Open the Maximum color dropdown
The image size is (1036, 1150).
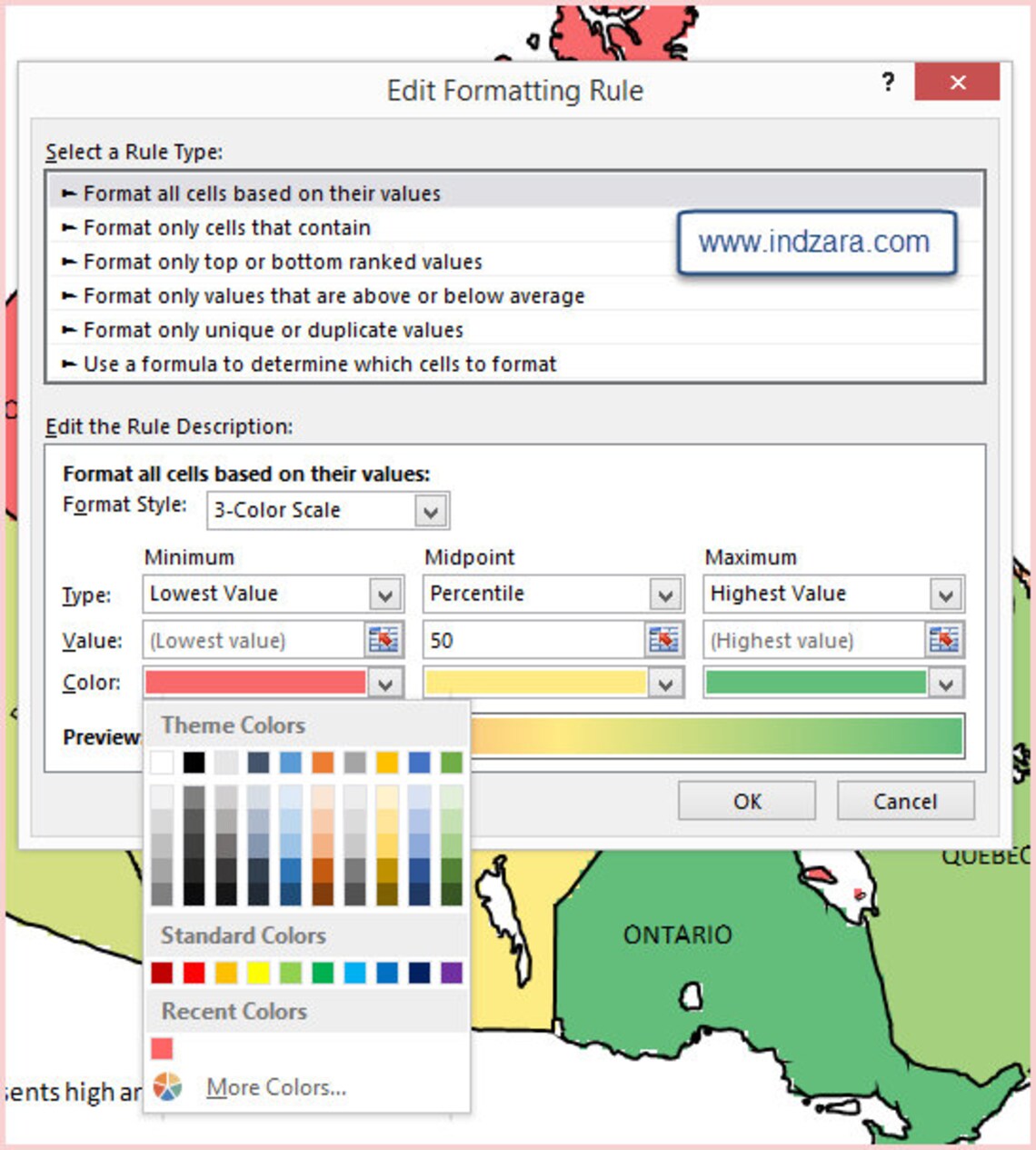pos(945,683)
